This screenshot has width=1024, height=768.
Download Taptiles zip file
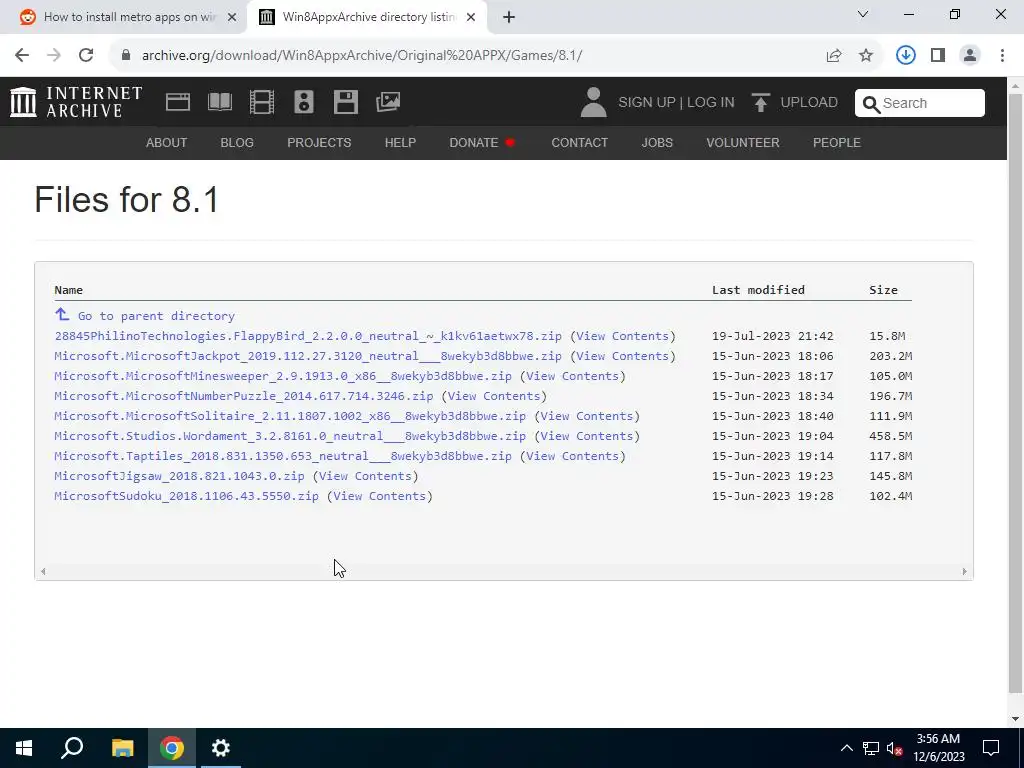283,456
